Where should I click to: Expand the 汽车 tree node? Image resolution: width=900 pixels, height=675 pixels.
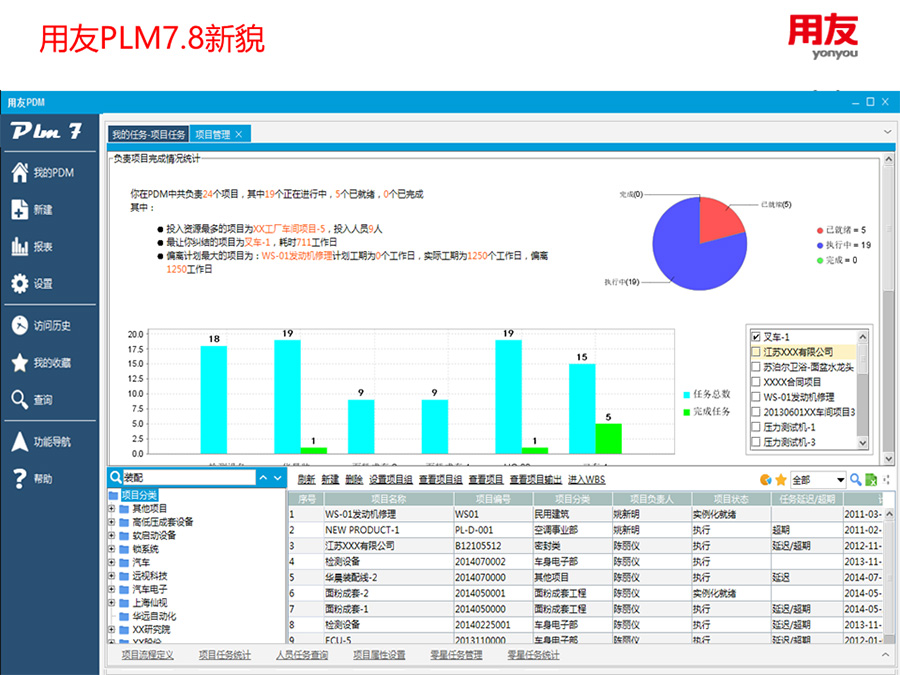point(112,562)
